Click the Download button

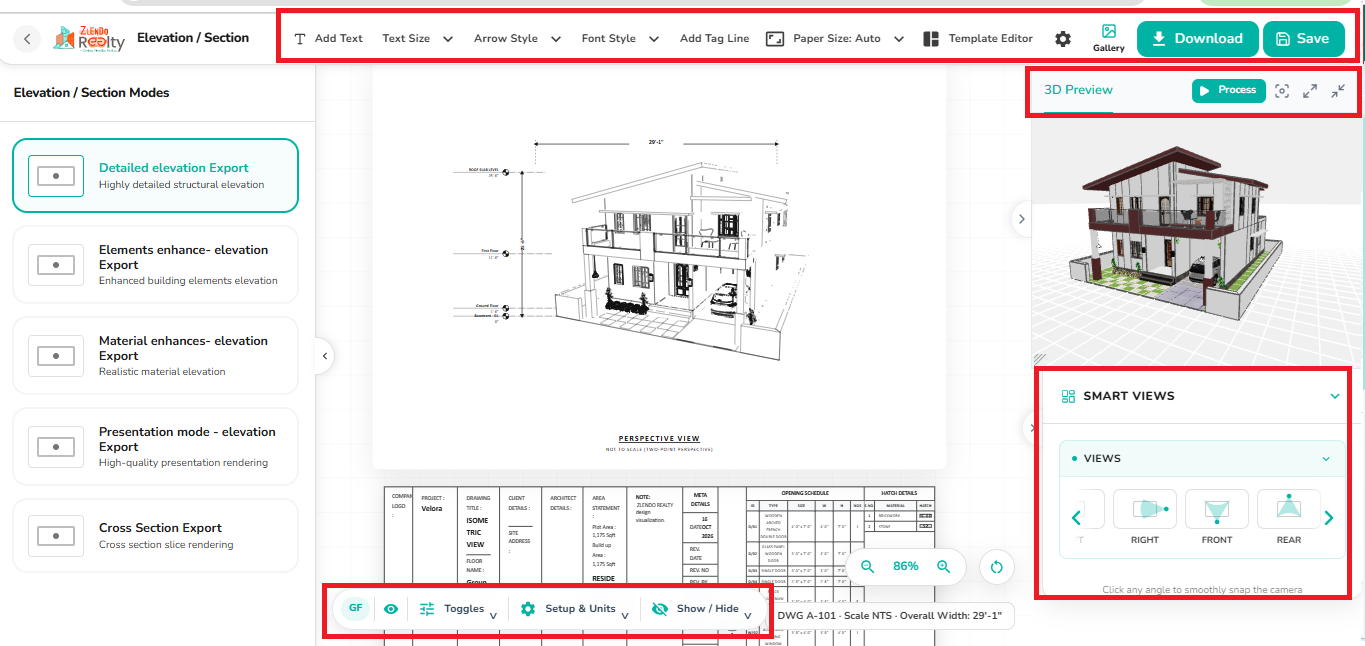pyautogui.click(x=1197, y=39)
